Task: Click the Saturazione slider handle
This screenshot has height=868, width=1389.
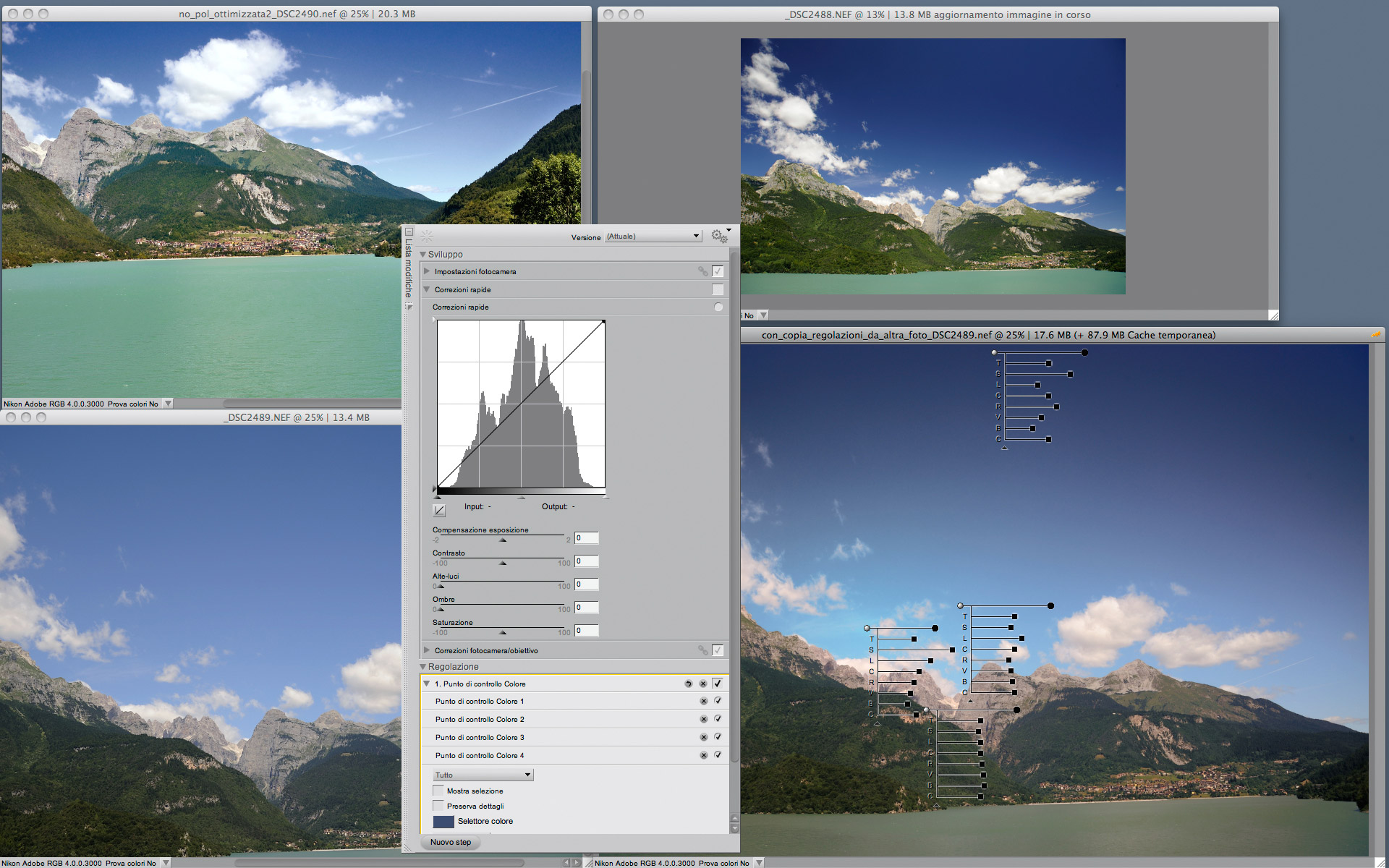Action: 503,632
